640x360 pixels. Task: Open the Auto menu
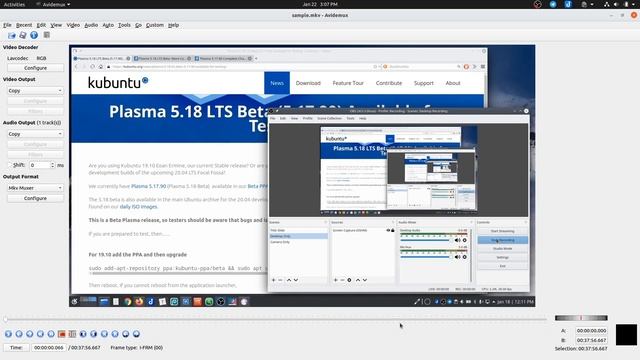pos(108,25)
